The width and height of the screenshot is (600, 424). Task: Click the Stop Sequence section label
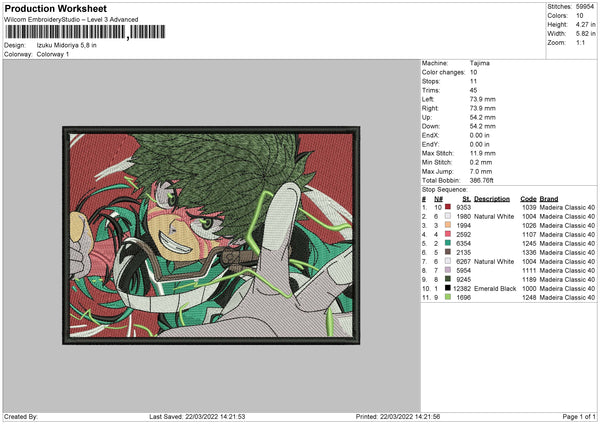(444, 188)
